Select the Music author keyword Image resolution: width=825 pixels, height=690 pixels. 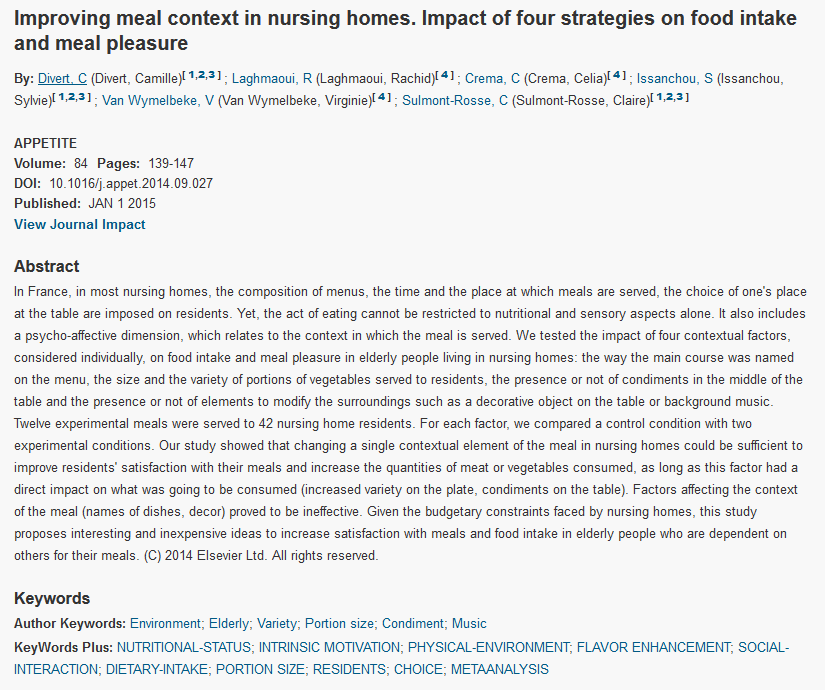point(469,624)
